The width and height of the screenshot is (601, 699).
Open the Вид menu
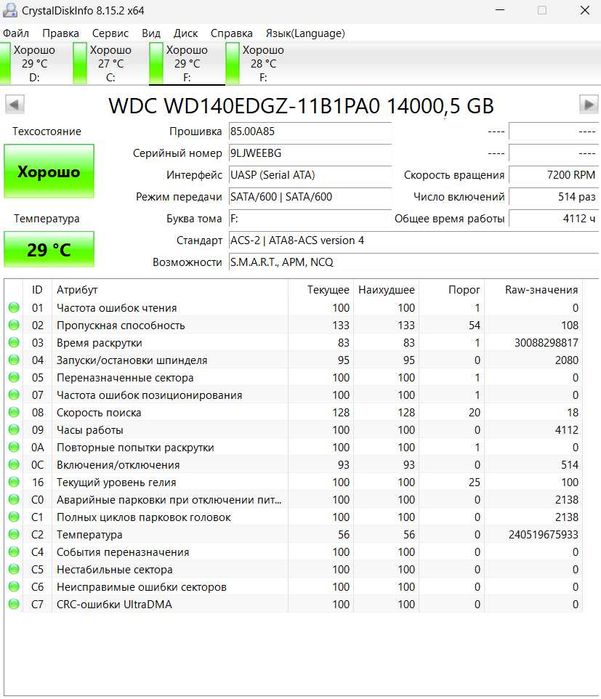(151, 33)
